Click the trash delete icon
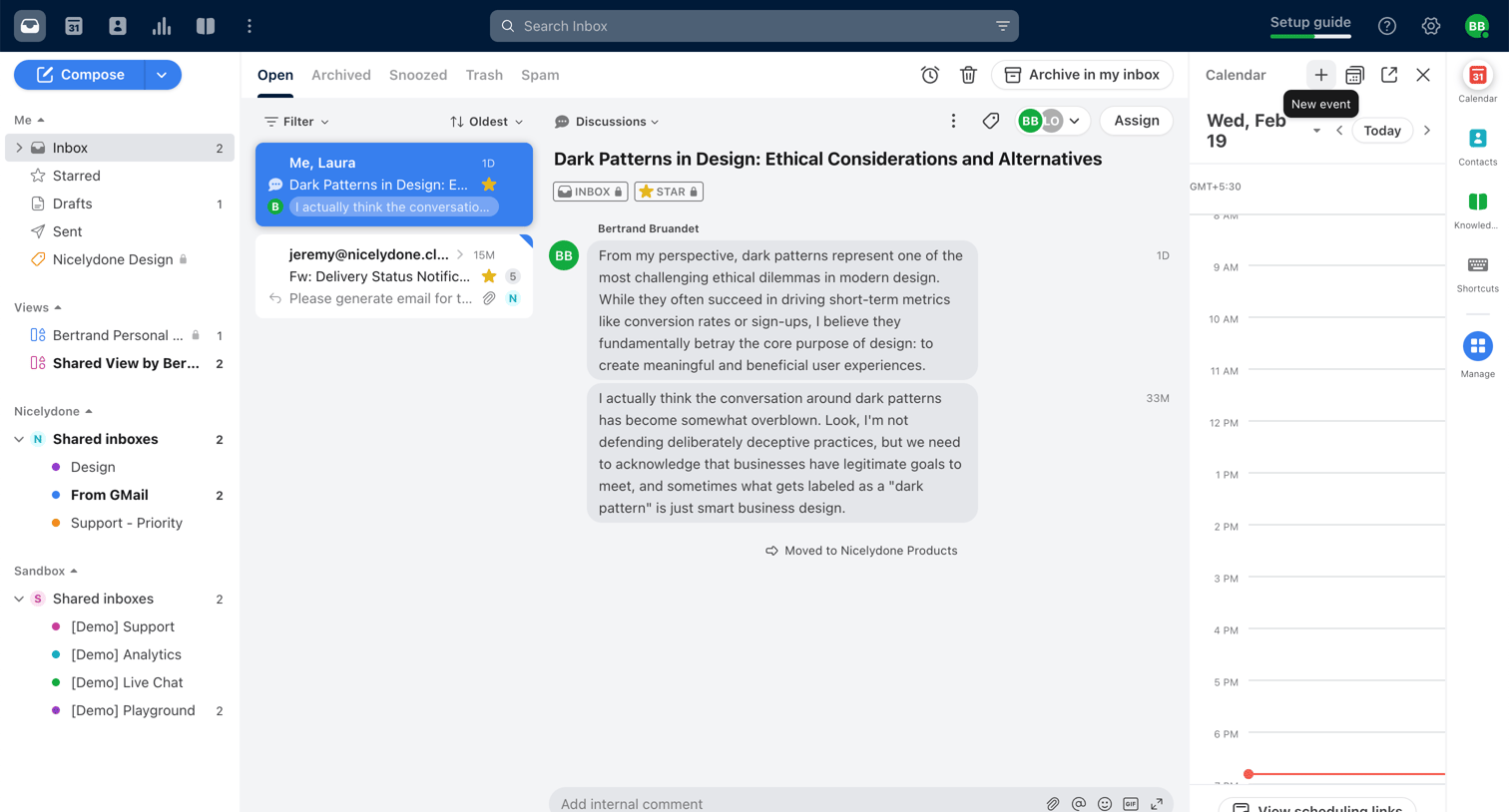 coord(968,75)
